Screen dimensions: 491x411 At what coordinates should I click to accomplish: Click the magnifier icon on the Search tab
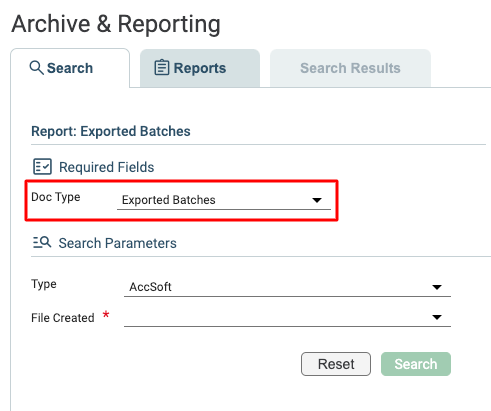[36, 68]
